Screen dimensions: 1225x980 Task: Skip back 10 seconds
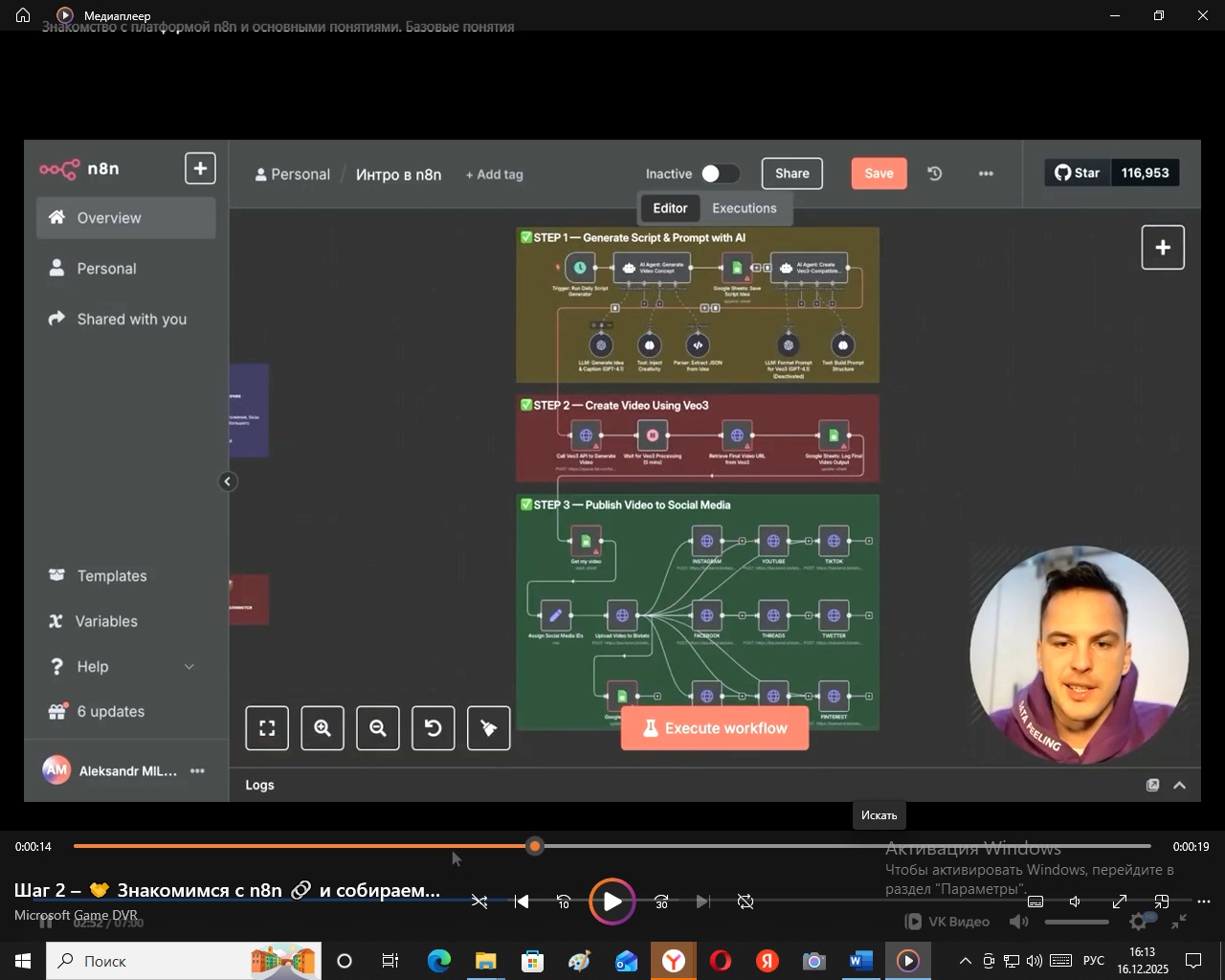coord(564,902)
